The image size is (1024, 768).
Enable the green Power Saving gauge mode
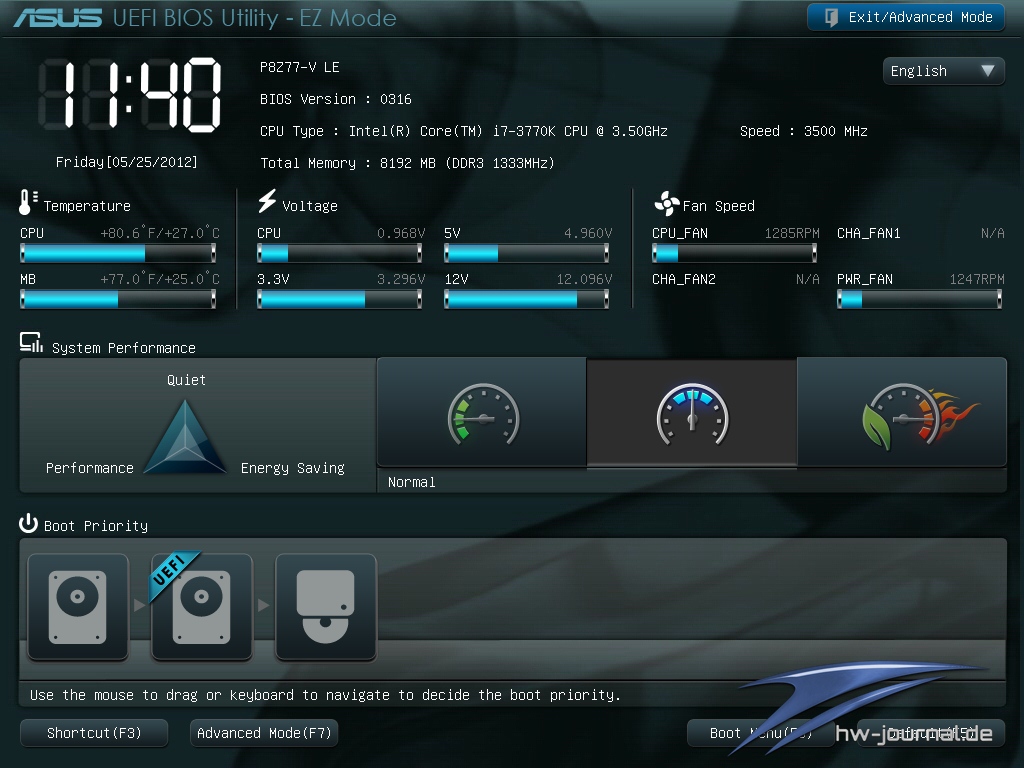(482, 413)
